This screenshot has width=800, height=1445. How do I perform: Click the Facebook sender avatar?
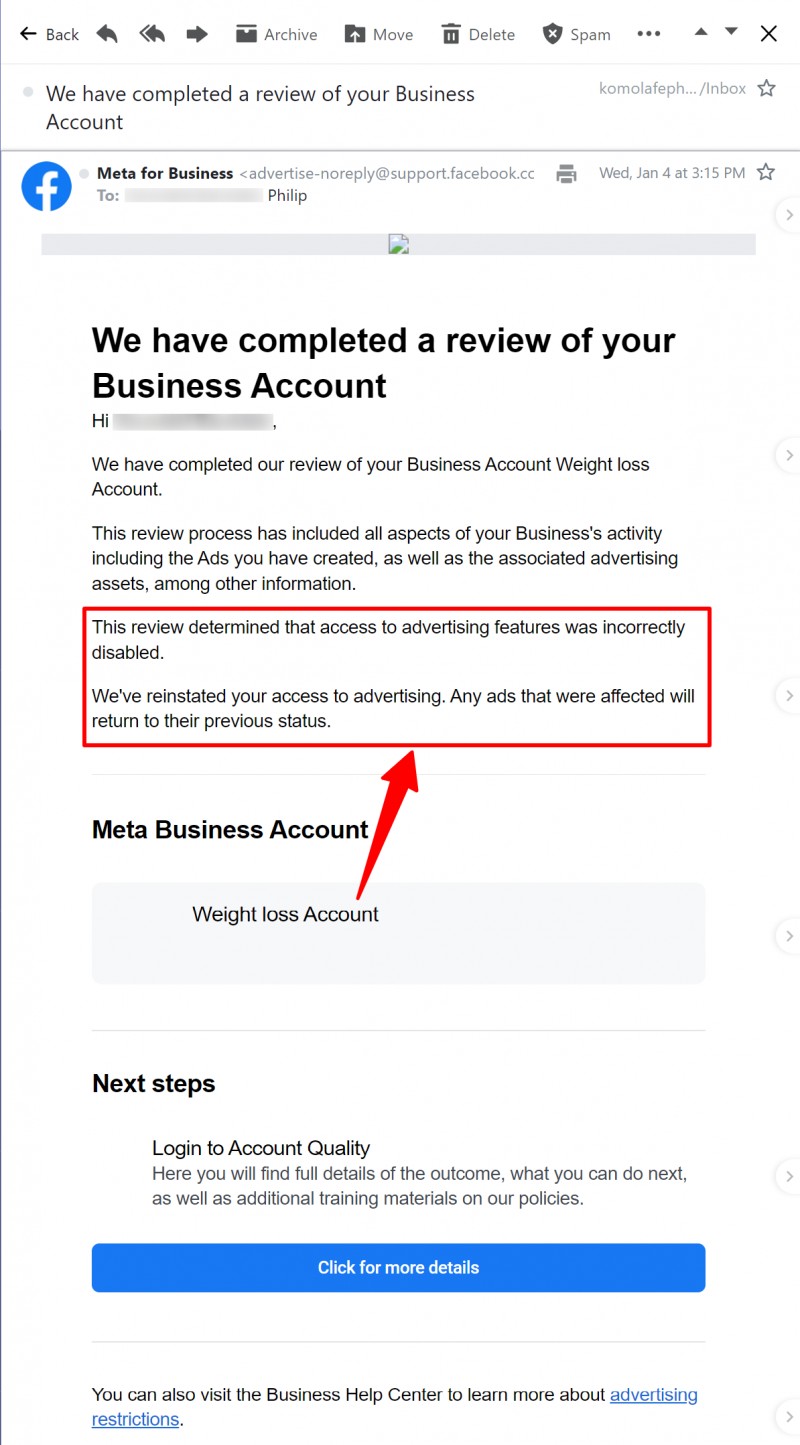pyautogui.click(x=46, y=186)
